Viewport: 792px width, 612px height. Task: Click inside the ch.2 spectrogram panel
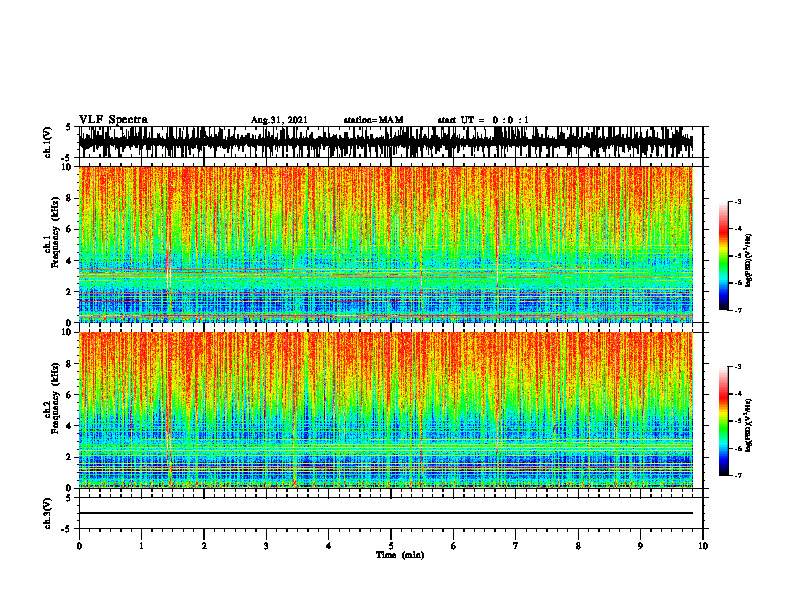click(385, 410)
